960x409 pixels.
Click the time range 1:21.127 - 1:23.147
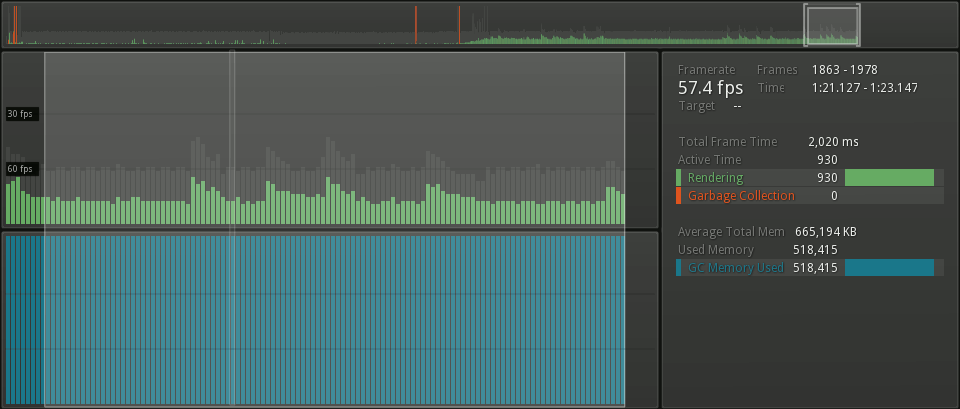(x=864, y=88)
